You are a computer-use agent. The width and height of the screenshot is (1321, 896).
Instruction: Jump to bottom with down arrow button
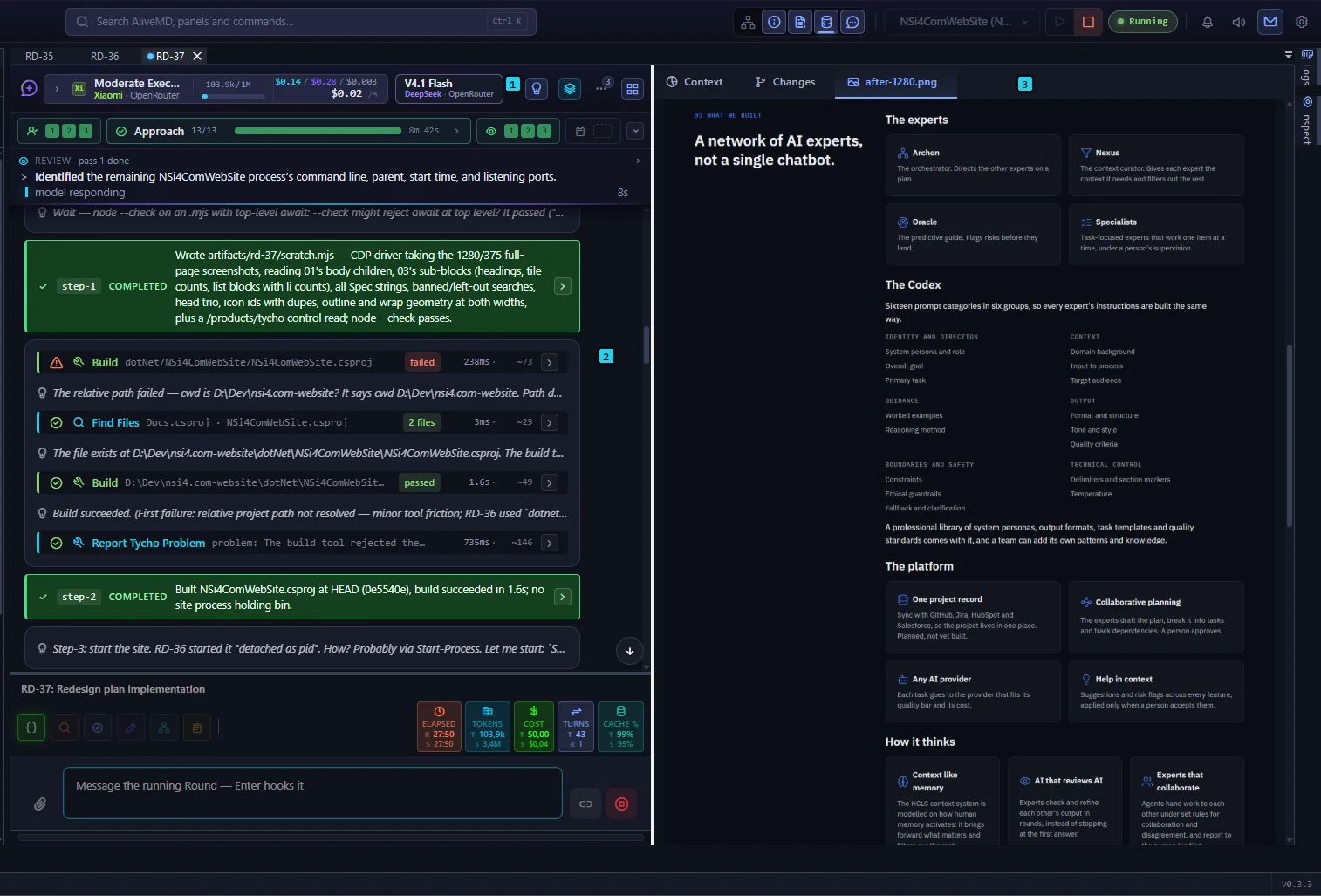point(630,650)
